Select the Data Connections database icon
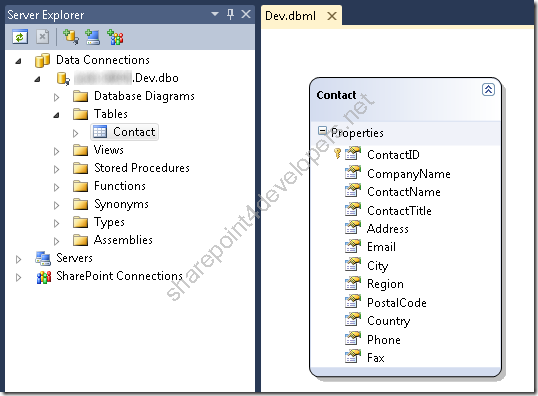This screenshot has width=538, height=396. tap(43, 60)
